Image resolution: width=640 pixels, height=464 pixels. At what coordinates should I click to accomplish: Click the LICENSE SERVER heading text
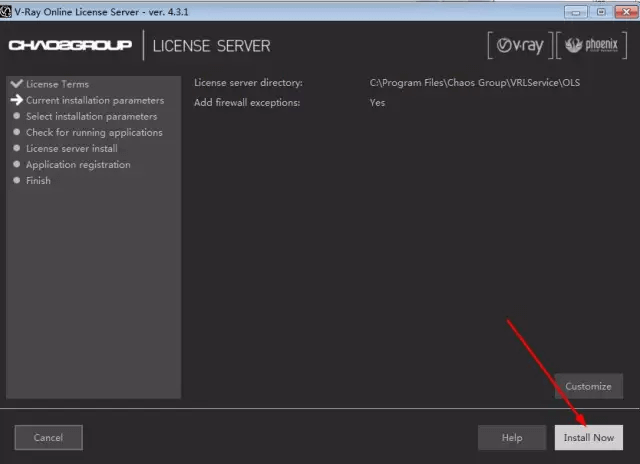coord(212,46)
